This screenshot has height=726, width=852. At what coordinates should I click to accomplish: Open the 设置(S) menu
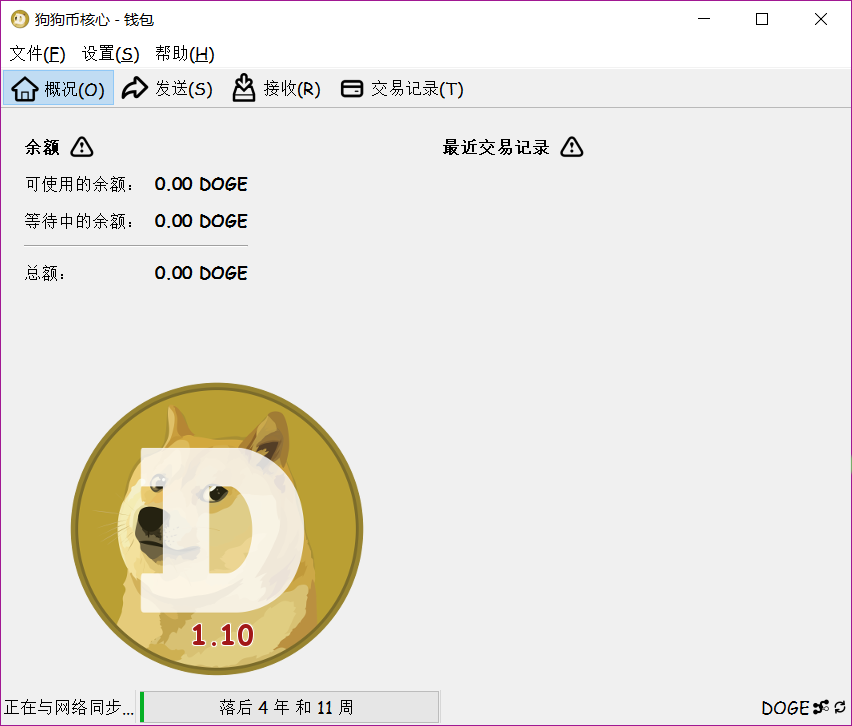click(x=110, y=54)
